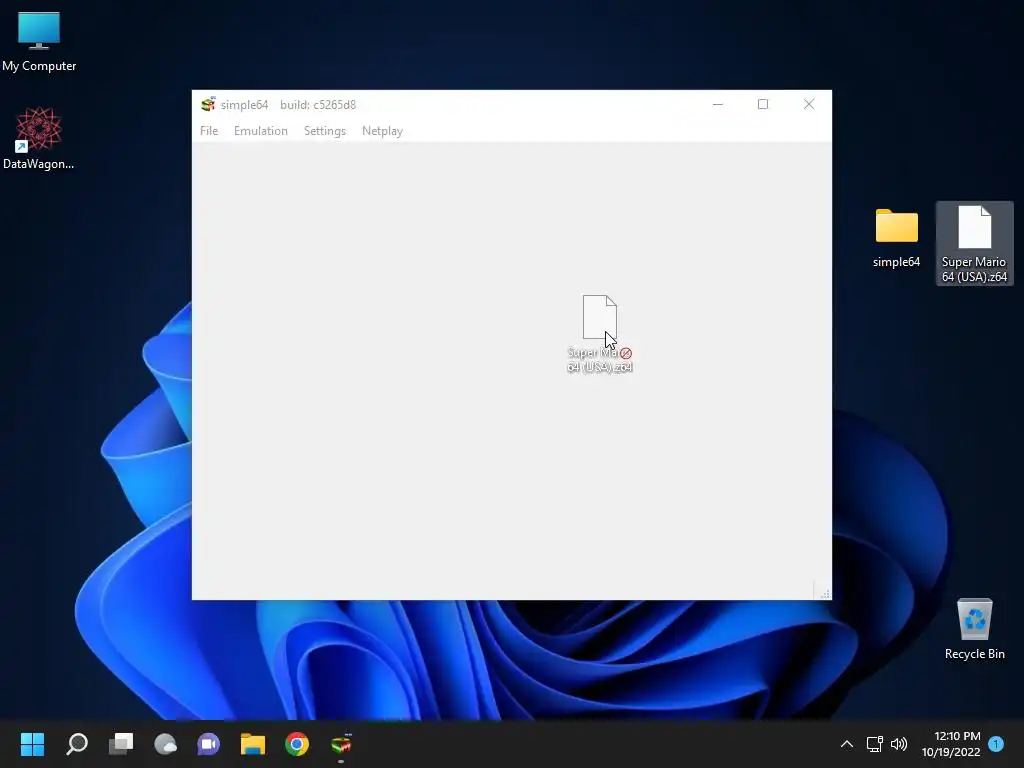The height and width of the screenshot is (768, 1024).
Task: Open the File menu in simple64
Action: (209, 131)
